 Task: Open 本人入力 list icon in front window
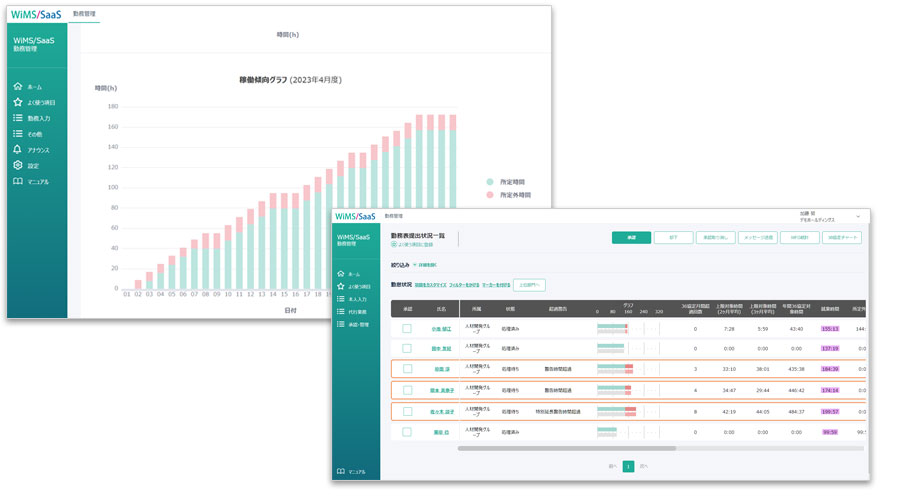pyautogui.click(x=341, y=299)
